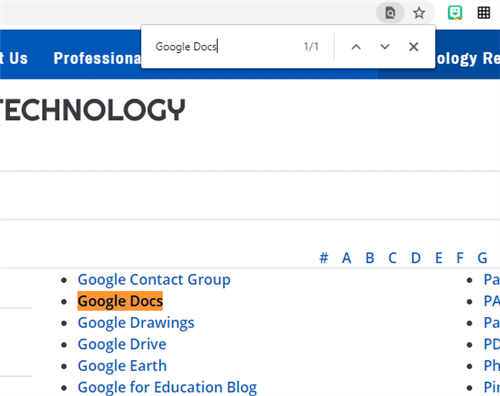Open the Technology Resources nav item

(x=468, y=58)
